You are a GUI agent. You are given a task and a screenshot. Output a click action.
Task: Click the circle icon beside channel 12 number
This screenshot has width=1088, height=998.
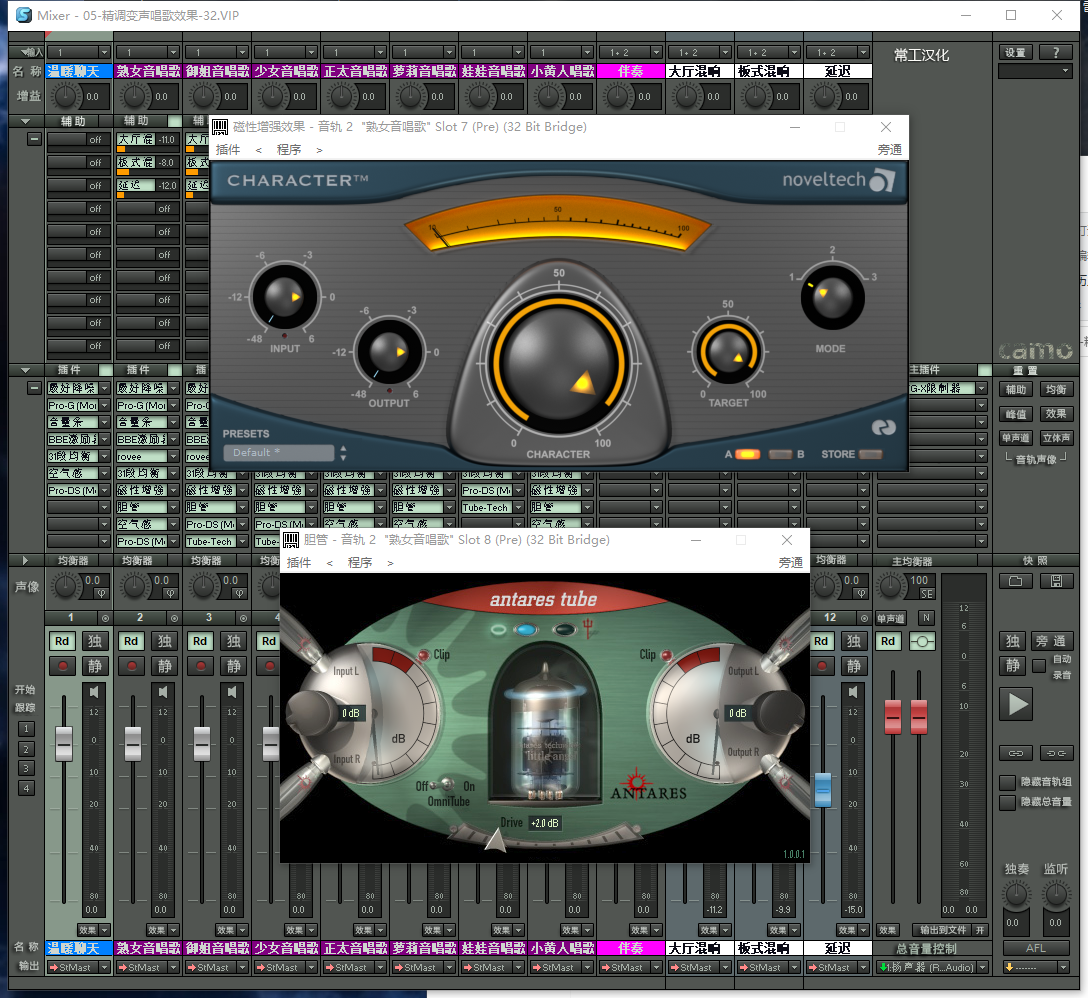click(864, 618)
